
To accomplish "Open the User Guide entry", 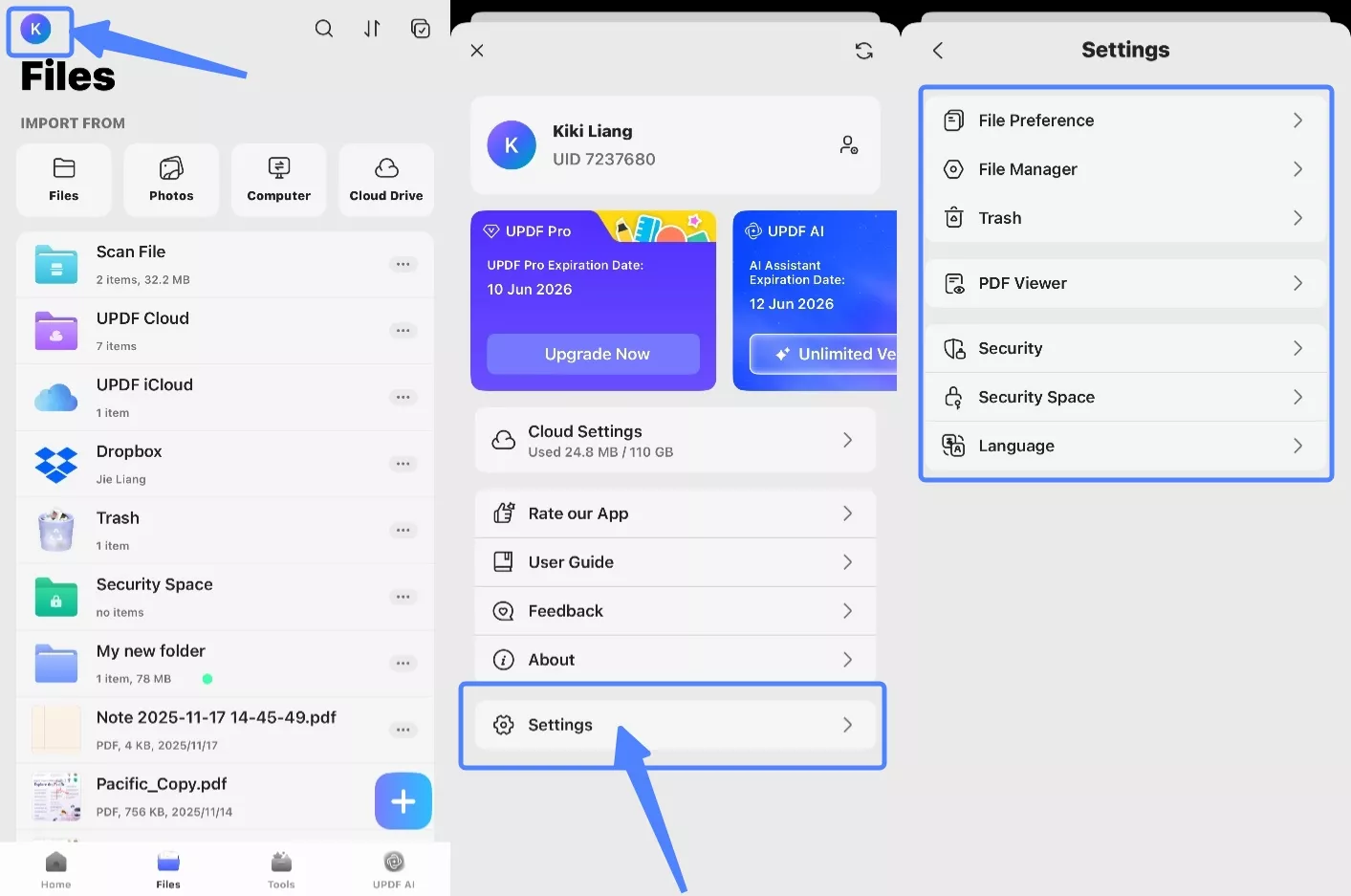I will 675,562.
